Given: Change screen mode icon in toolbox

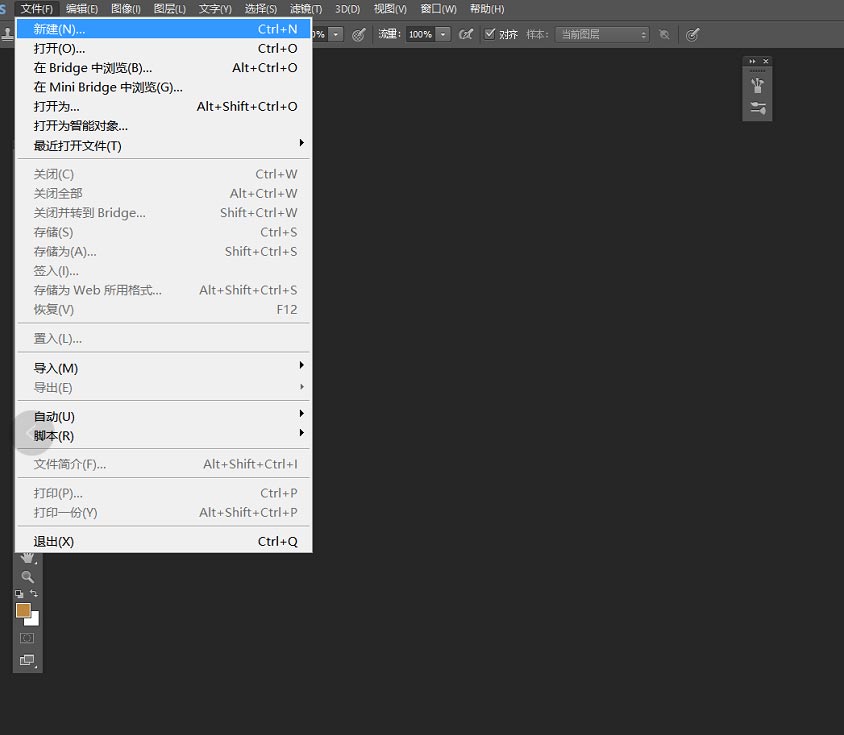Looking at the screenshot, I should pyautogui.click(x=27, y=660).
